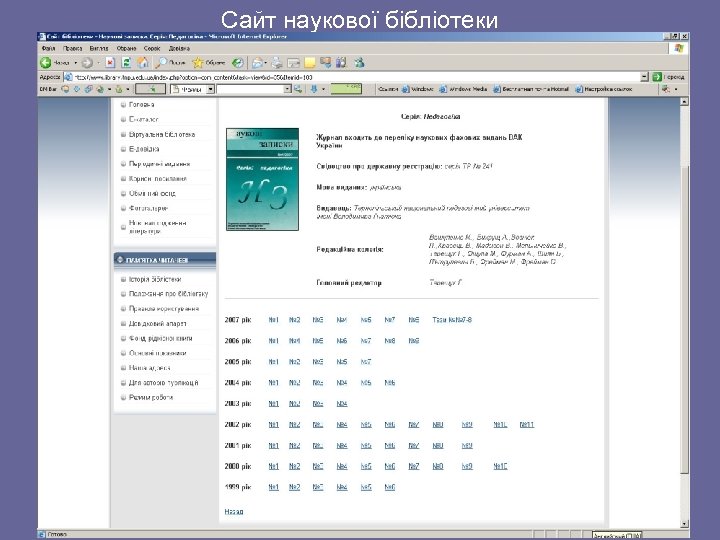720x540 pixels.
Task: Click the journal cover thumbnail image
Action: point(262,179)
